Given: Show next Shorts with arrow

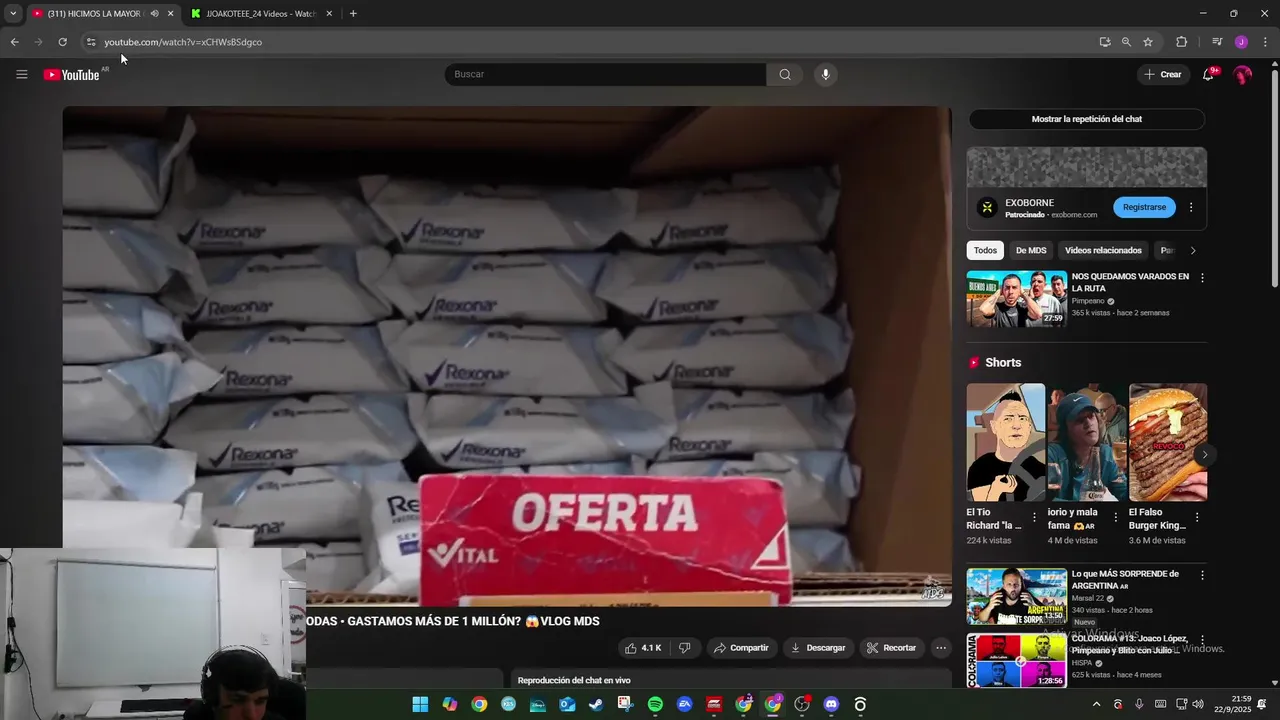Looking at the screenshot, I should click(x=1205, y=455).
